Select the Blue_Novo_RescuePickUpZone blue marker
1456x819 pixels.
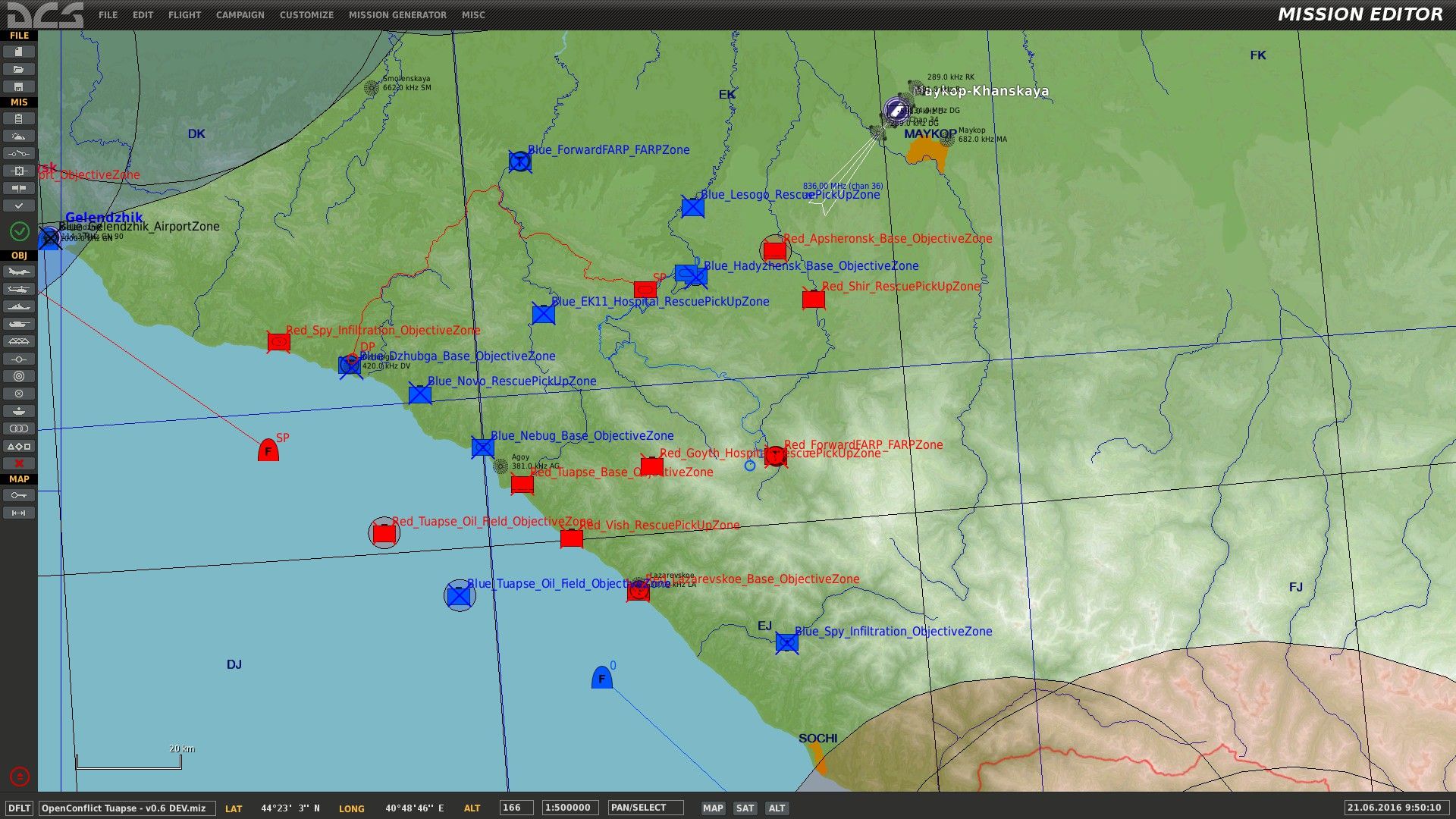click(420, 394)
